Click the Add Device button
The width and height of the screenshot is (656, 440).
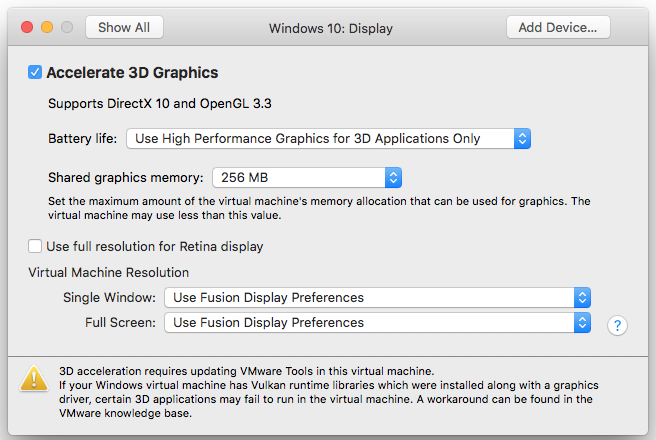click(x=558, y=28)
